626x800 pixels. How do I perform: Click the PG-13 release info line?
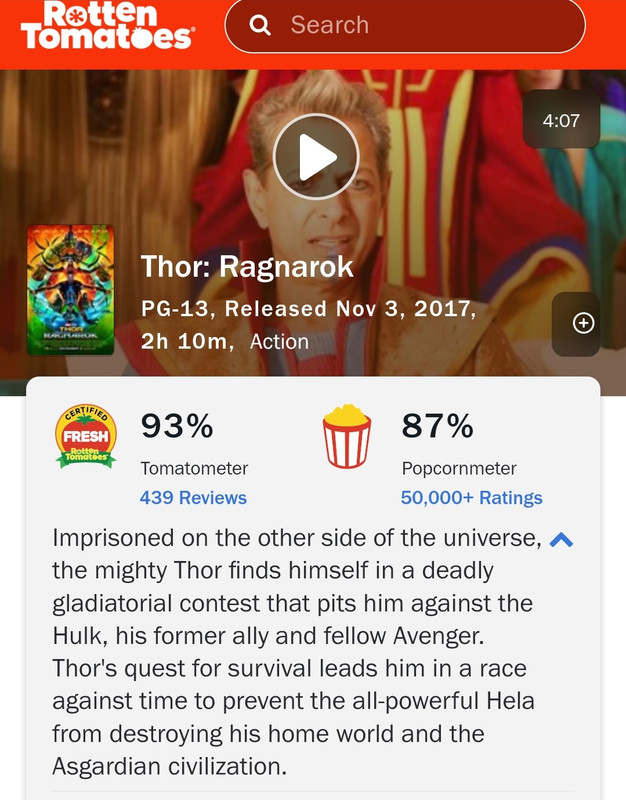309,309
